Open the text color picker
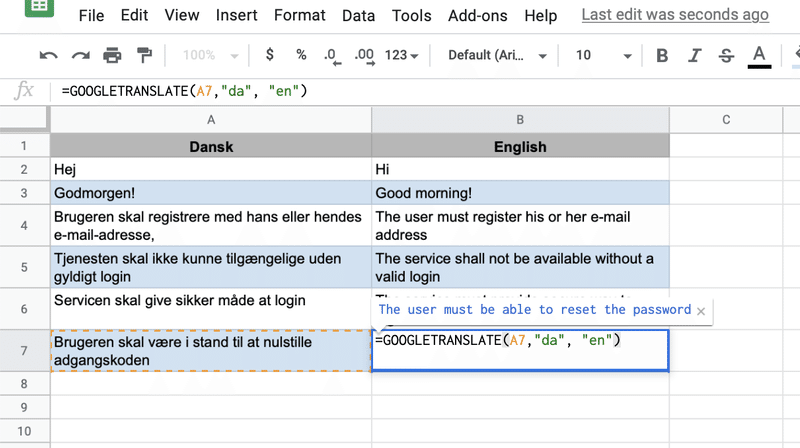800x448 pixels. (x=759, y=56)
